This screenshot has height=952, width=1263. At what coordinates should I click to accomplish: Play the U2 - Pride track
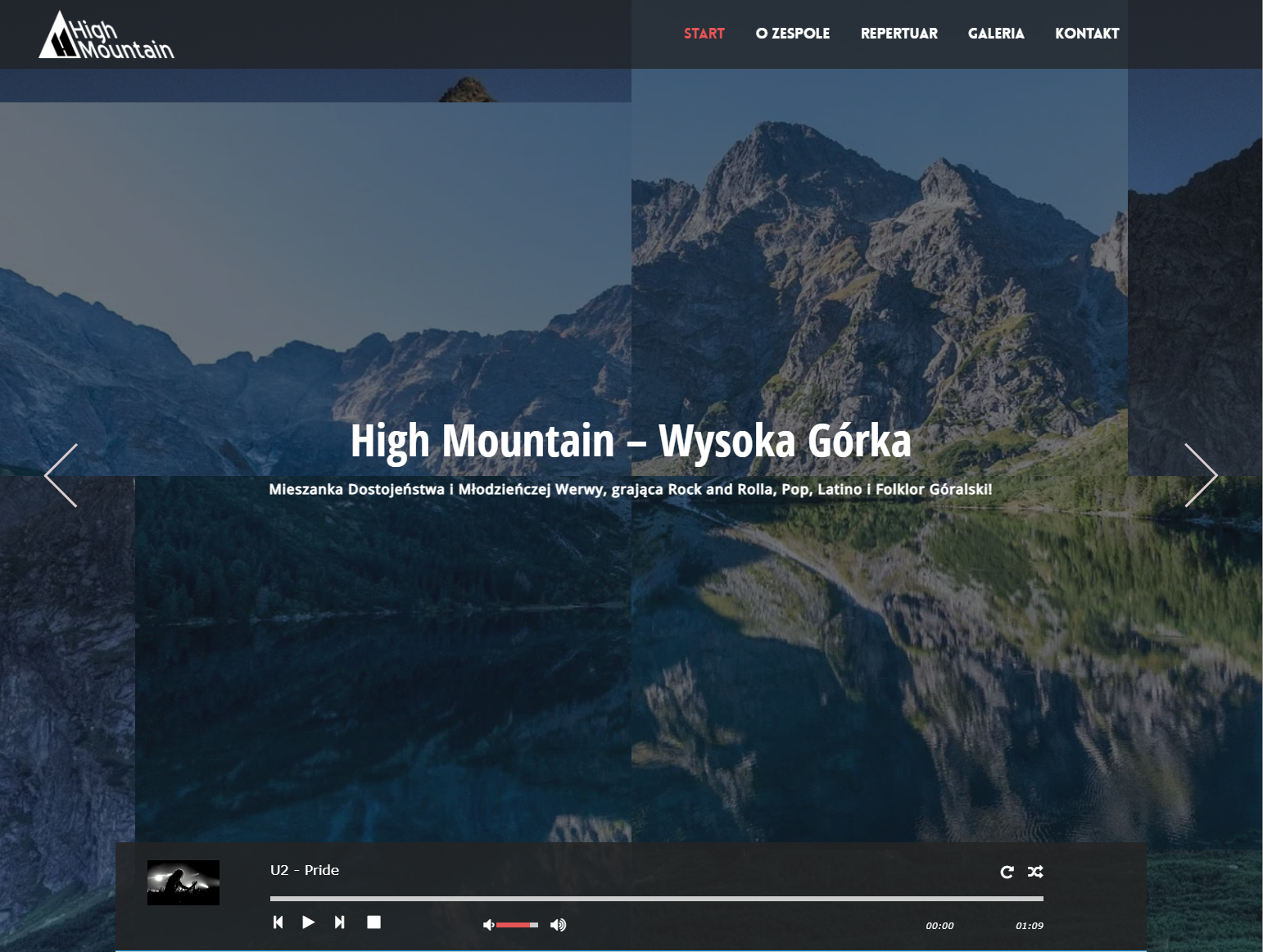coord(308,923)
